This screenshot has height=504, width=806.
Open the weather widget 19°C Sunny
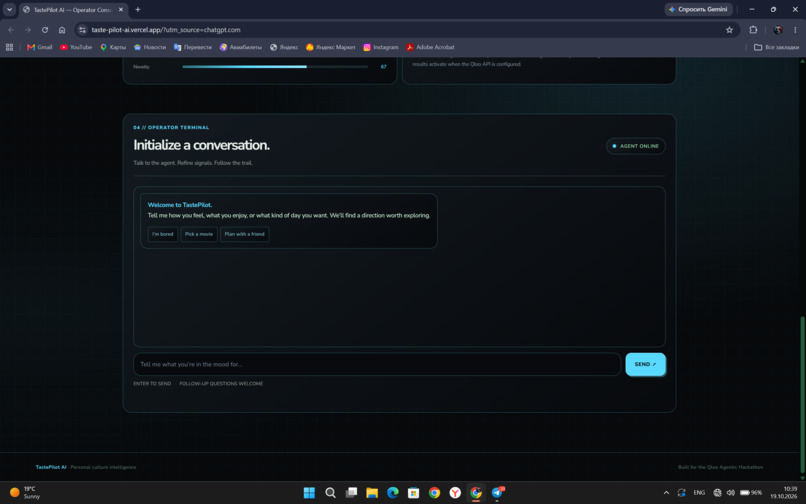[x=25, y=493]
